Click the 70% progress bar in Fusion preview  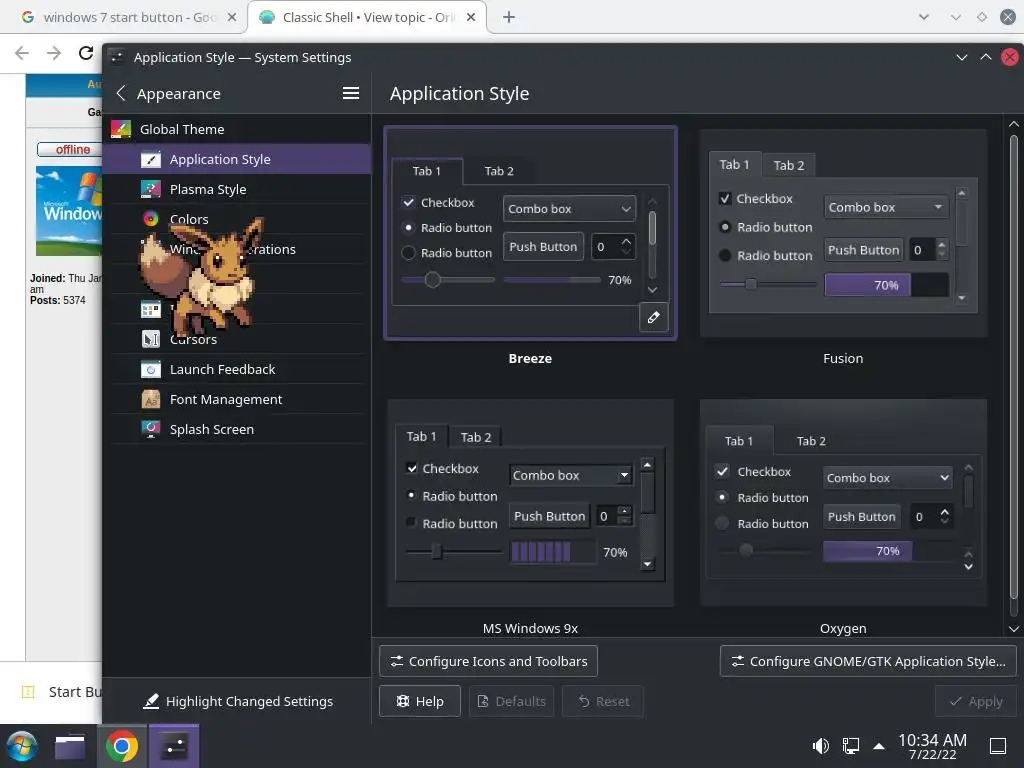886,285
